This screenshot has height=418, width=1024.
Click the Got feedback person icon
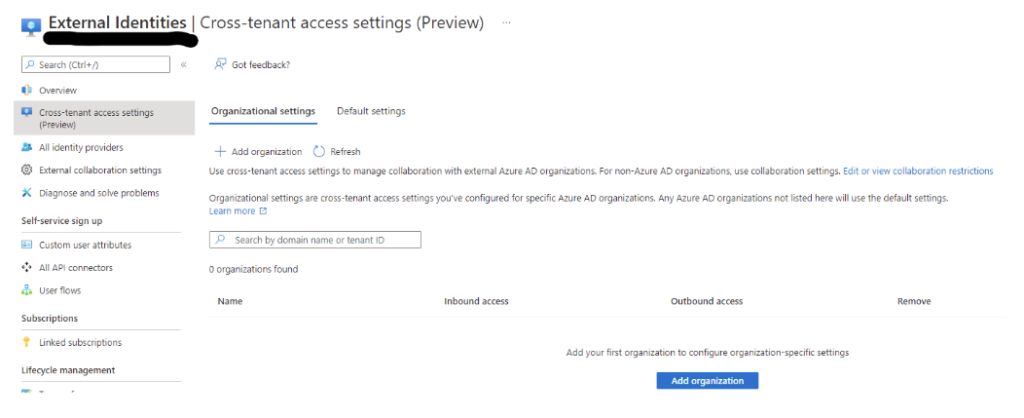tap(220, 65)
